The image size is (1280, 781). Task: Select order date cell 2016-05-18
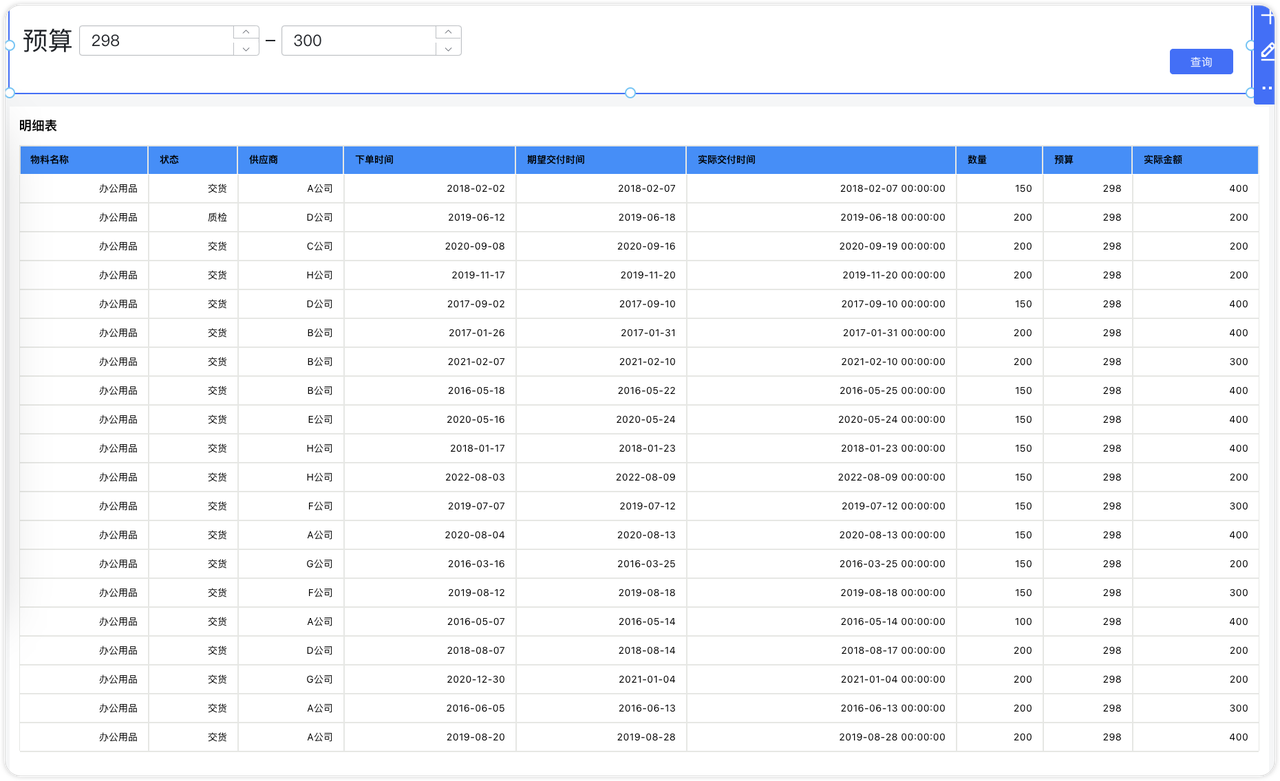430,391
